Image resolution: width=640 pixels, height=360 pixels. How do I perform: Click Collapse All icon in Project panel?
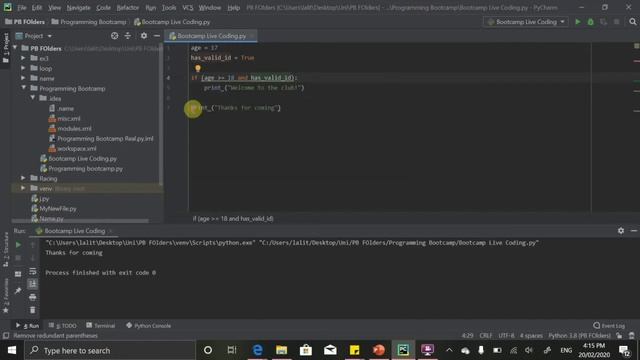(128, 36)
